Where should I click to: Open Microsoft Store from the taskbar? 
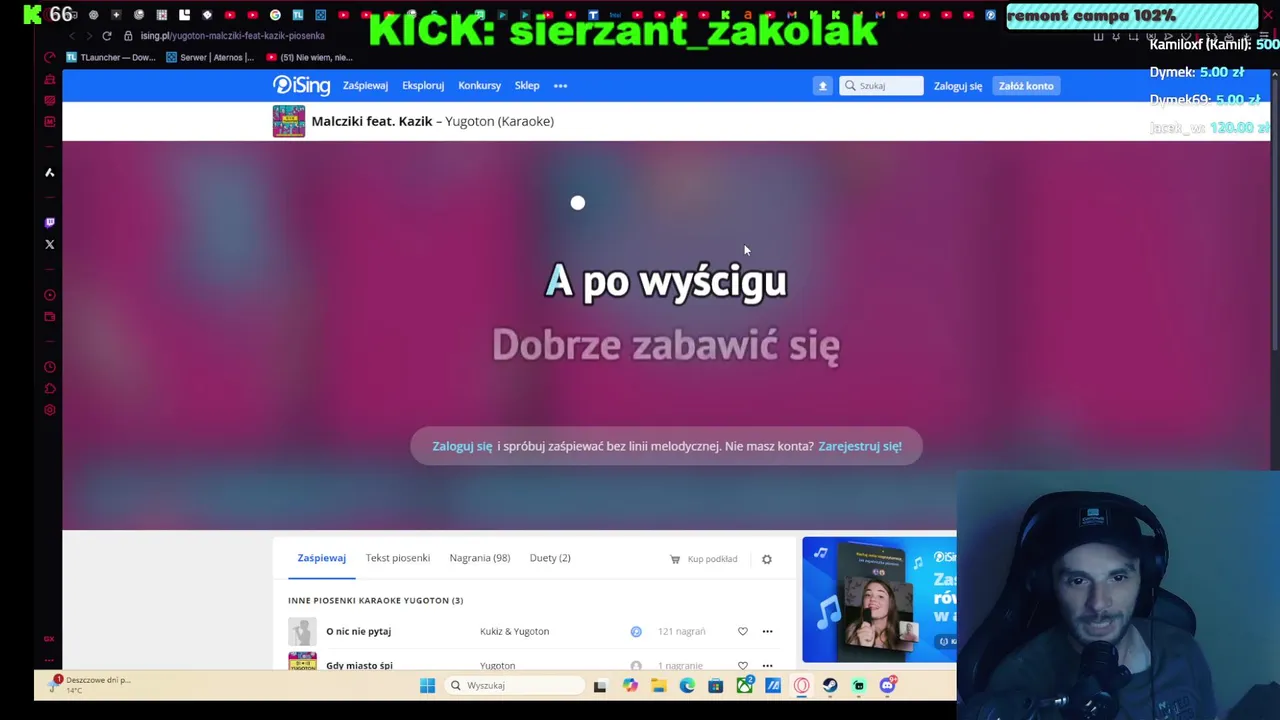[x=715, y=685]
